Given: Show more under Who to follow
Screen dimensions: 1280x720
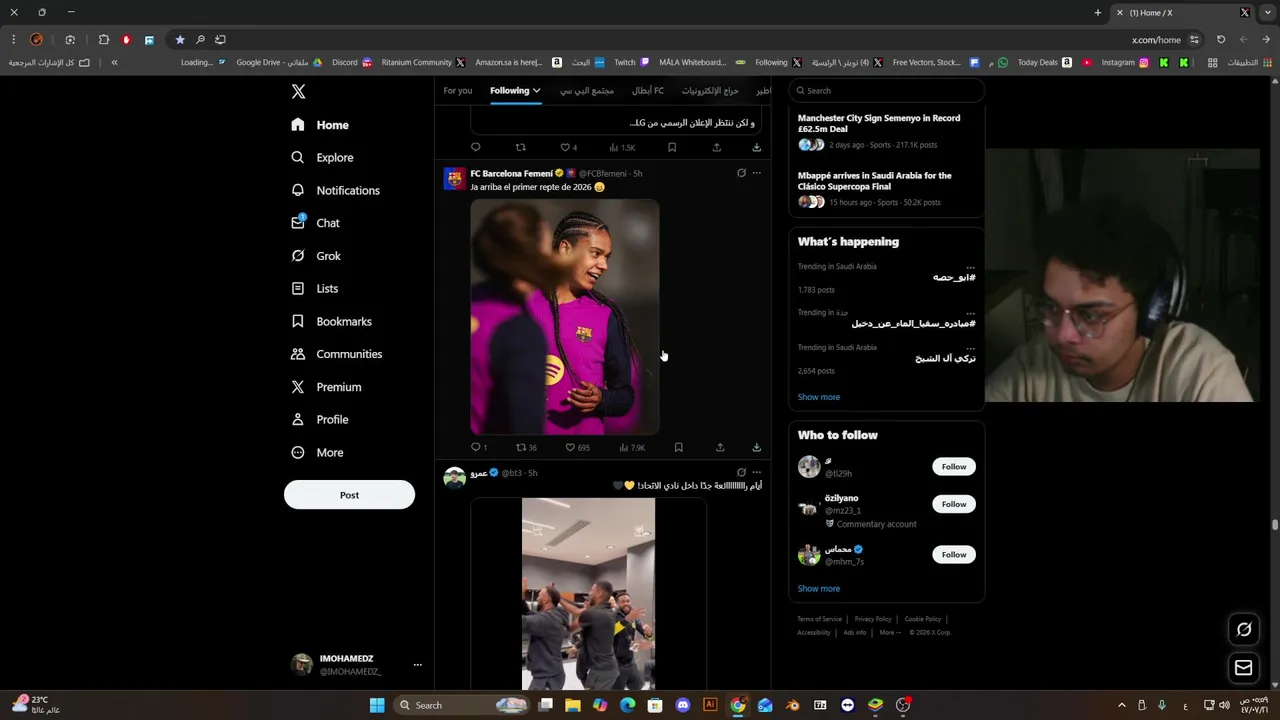Looking at the screenshot, I should tap(818, 588).
